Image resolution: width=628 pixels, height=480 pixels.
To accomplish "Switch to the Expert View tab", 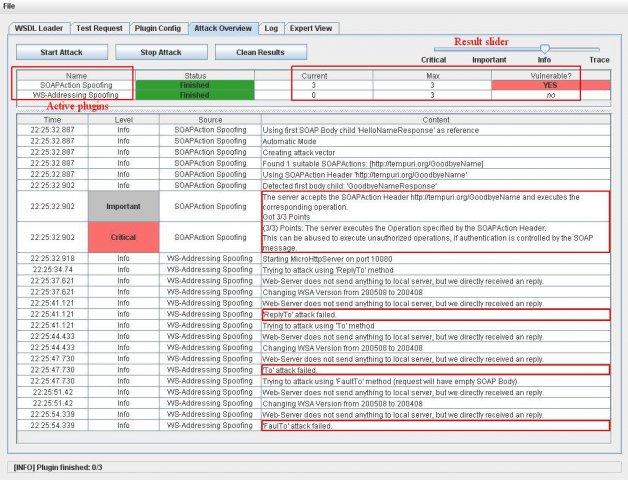I will (311, 28).
